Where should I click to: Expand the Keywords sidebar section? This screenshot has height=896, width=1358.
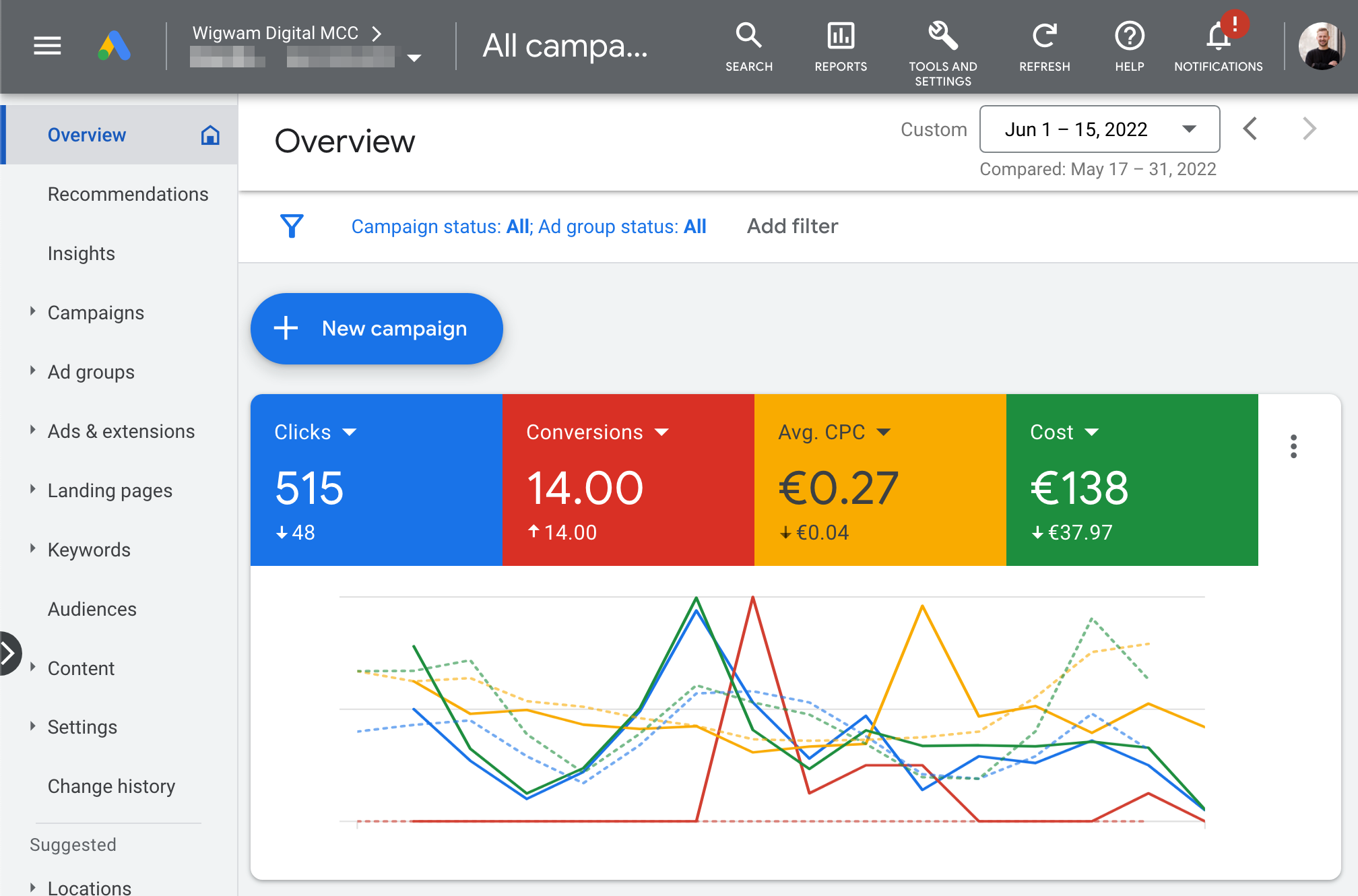point(32,549)
